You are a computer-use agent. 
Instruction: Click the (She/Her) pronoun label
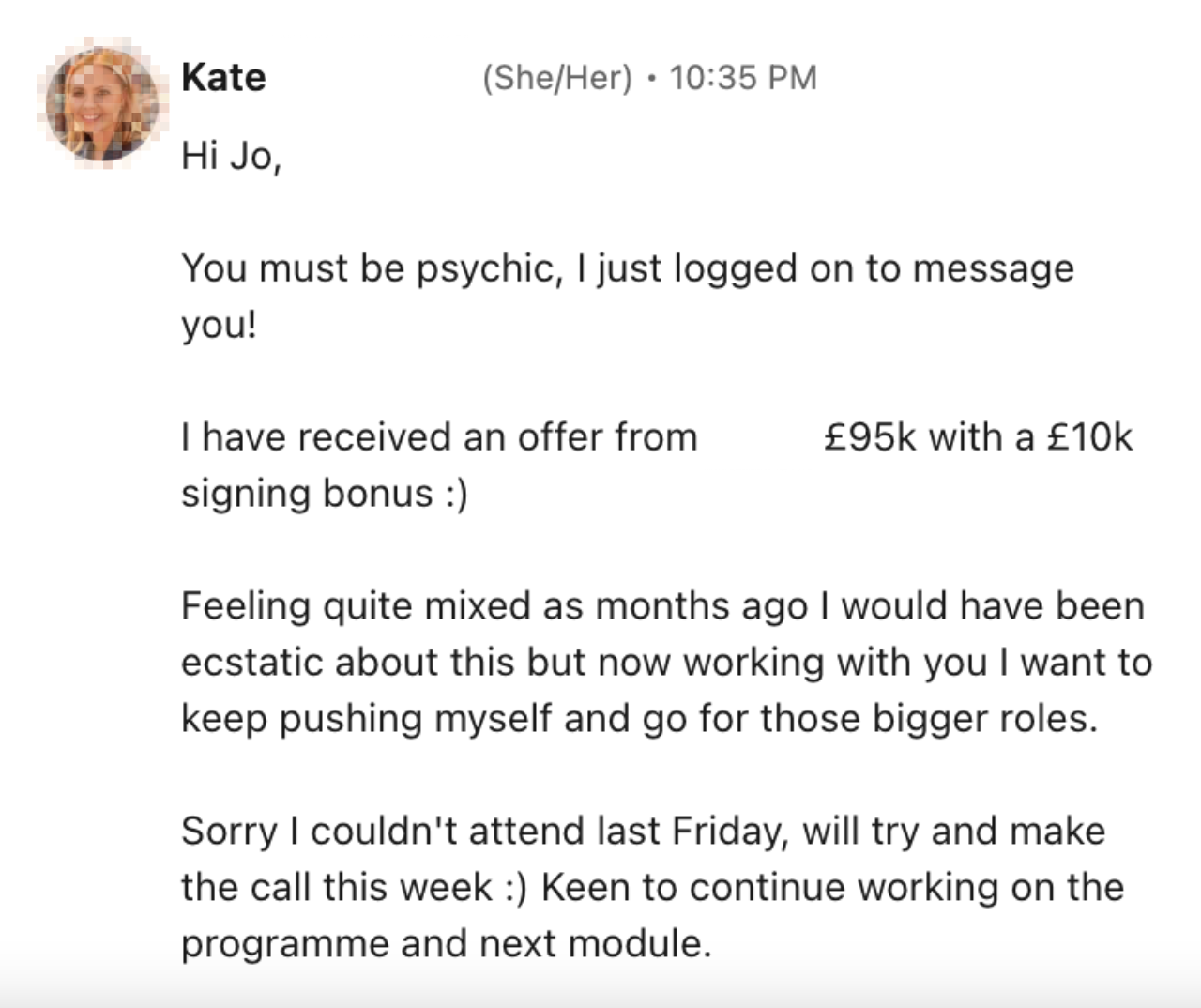click(x=557, y=77)
